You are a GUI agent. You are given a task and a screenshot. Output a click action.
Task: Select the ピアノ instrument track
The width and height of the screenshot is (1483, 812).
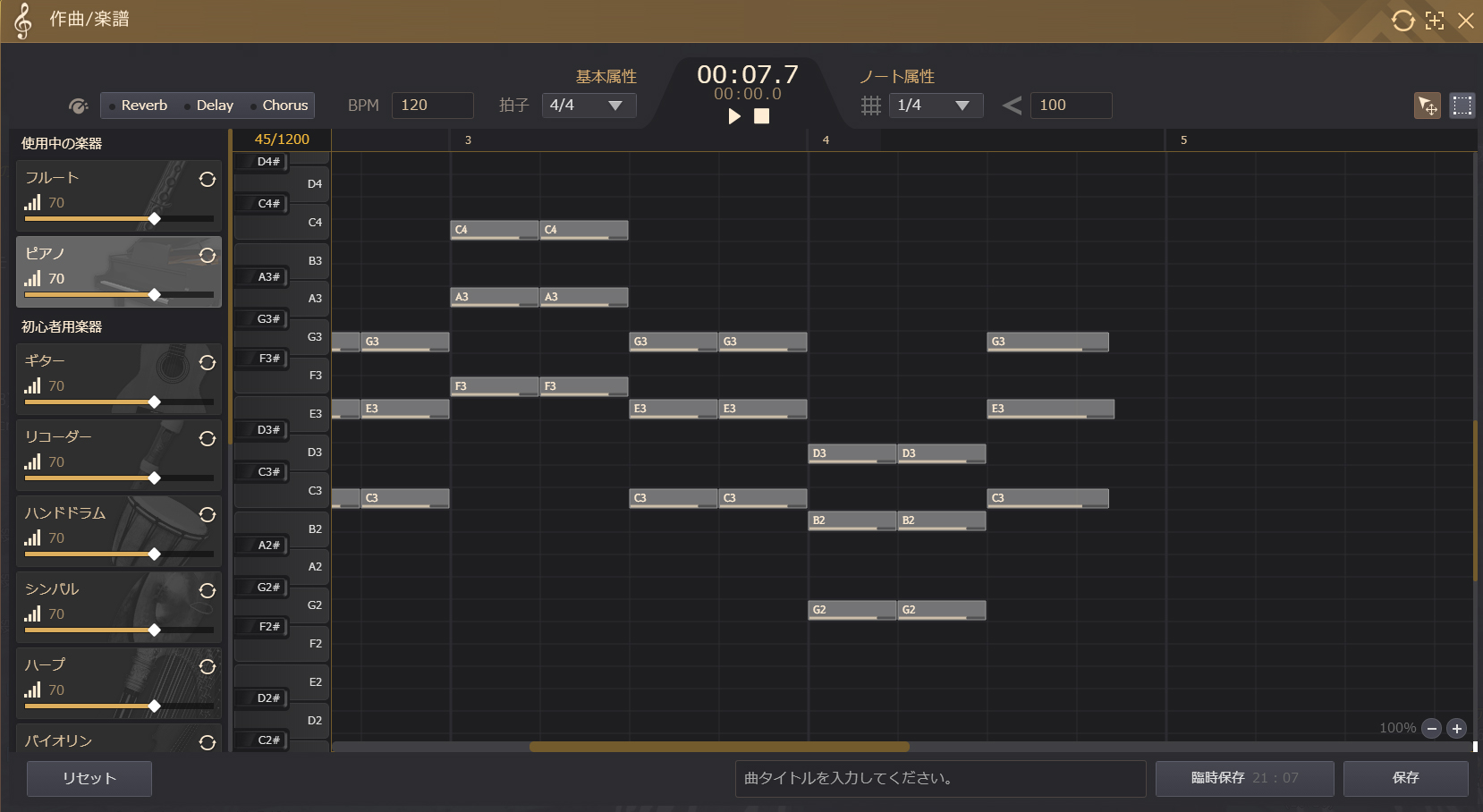119,272
